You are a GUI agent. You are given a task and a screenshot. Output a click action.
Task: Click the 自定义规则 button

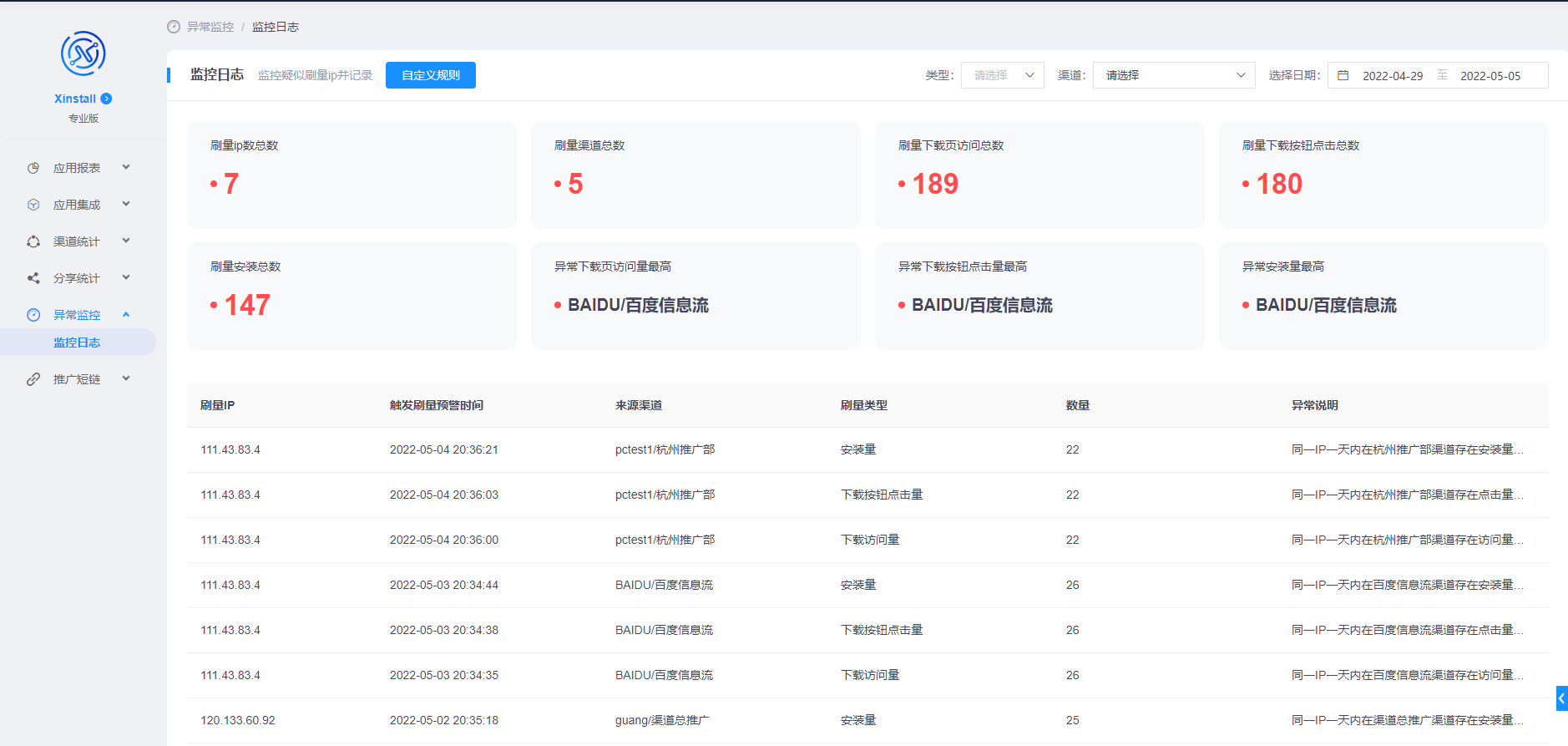click(x=431, y=75)
